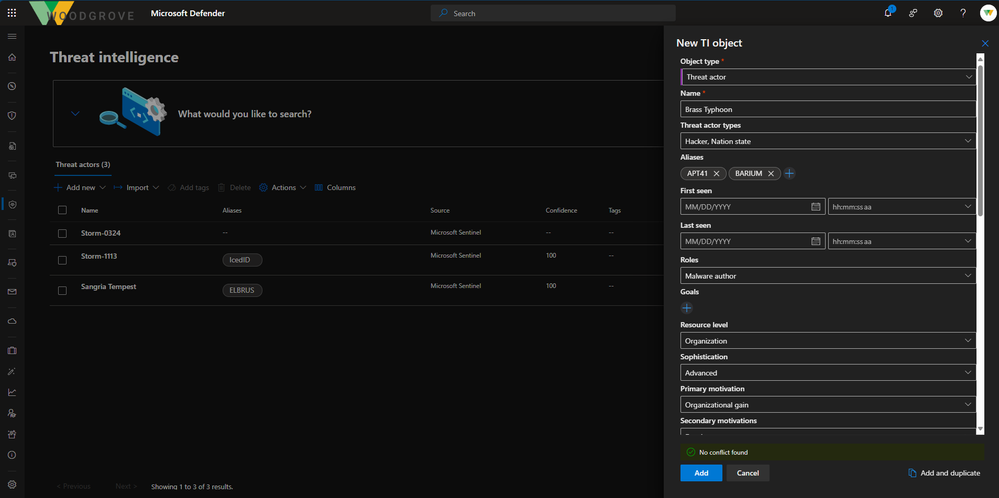Click the briefcase sidebar icon

click(x=11, y=350)
